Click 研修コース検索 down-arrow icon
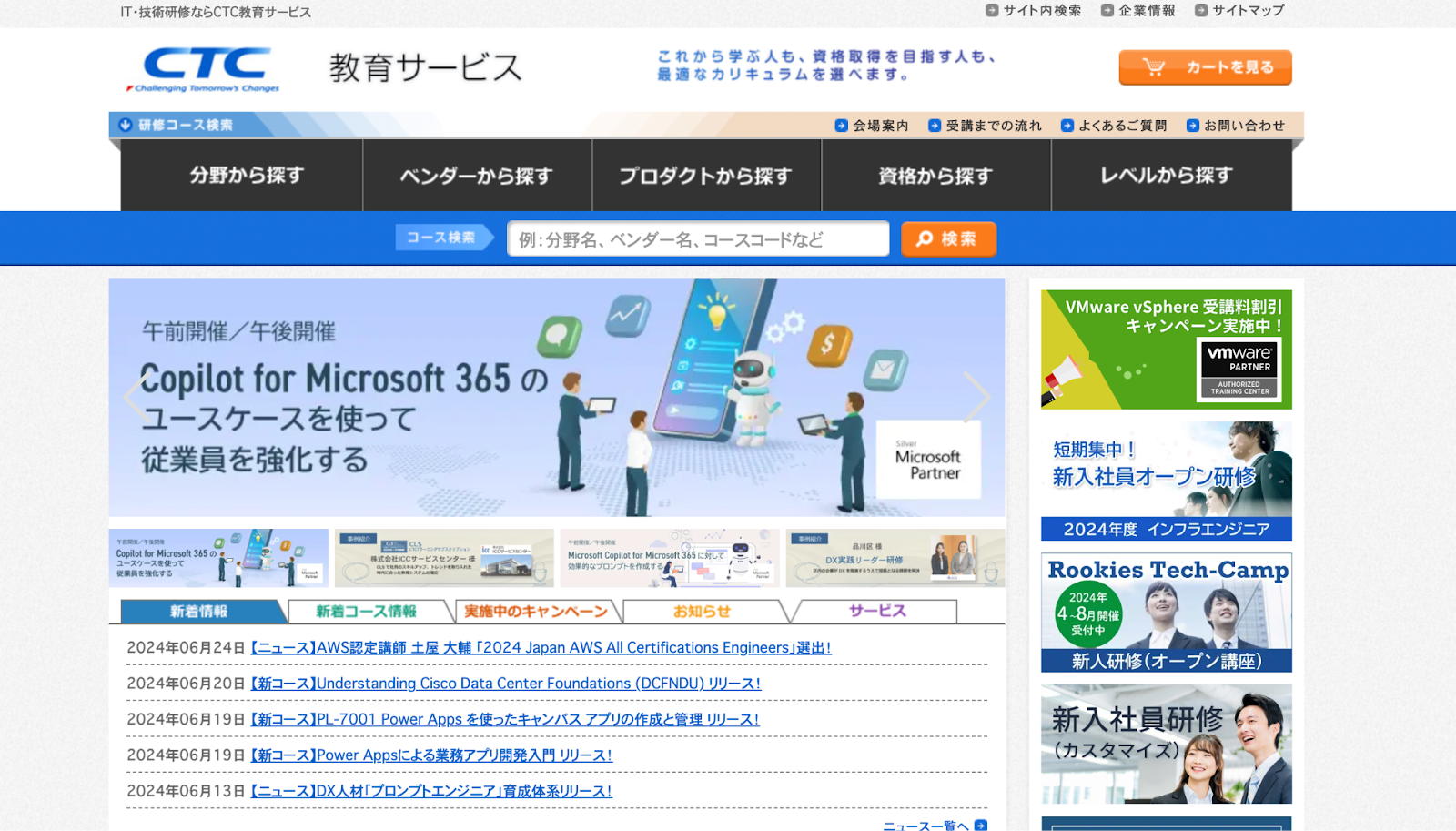Screen dimensions: 1456x831 (126, 125)
